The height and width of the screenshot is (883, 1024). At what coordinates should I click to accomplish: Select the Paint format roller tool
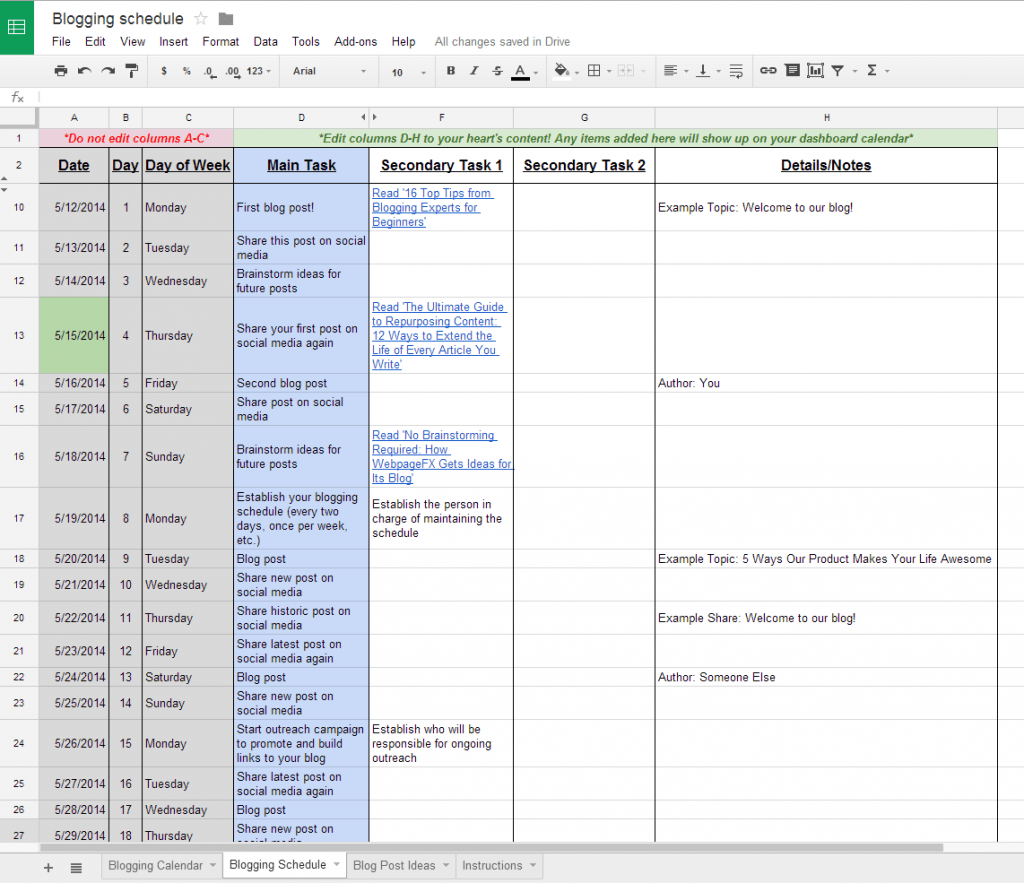[x=130, y=71]
